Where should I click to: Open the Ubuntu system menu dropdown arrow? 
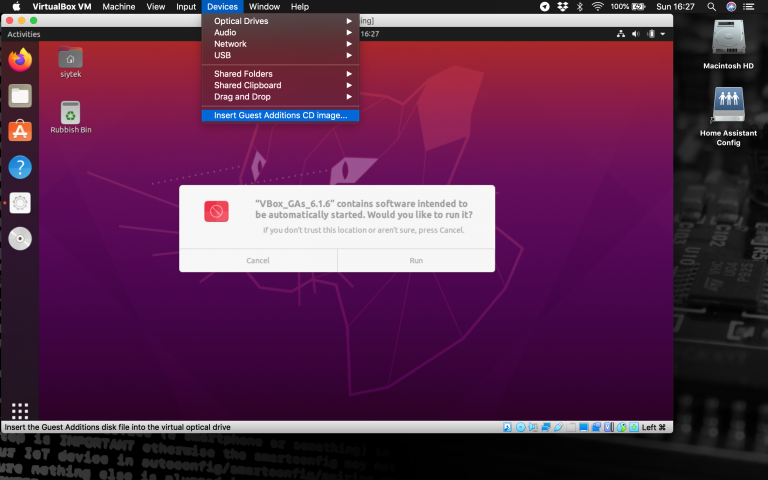pyautogui.click(x=663, y=34)
